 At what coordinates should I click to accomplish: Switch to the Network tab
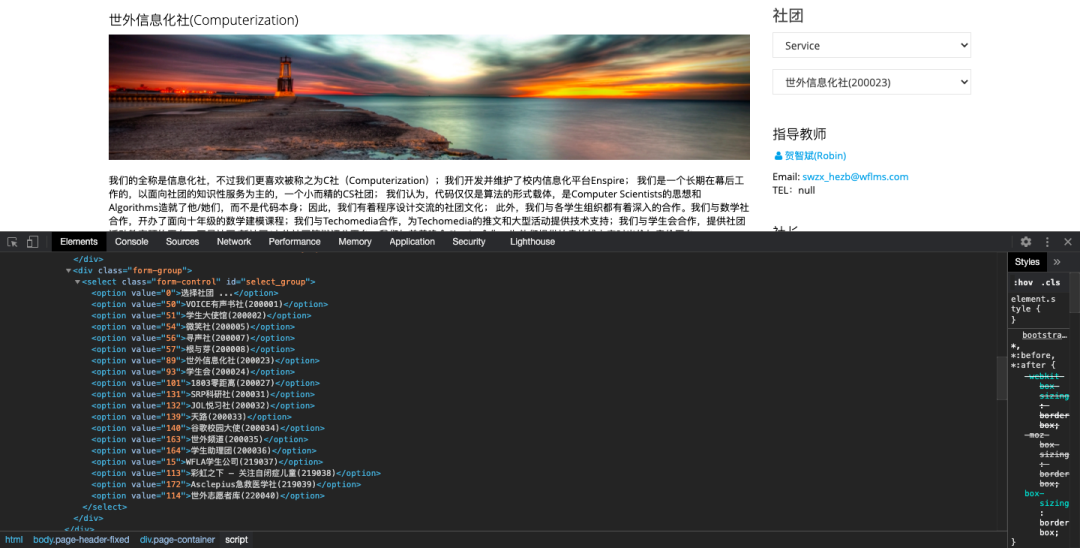234,242
